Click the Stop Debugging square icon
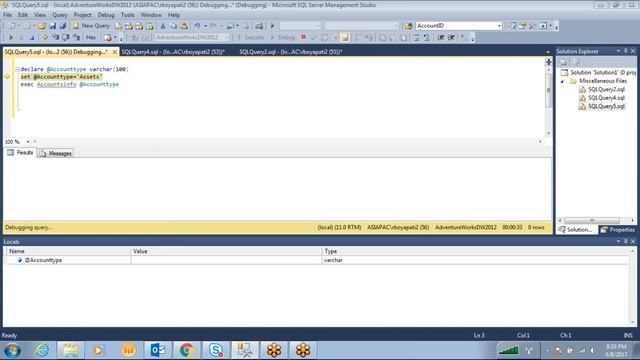 (31, 38)
